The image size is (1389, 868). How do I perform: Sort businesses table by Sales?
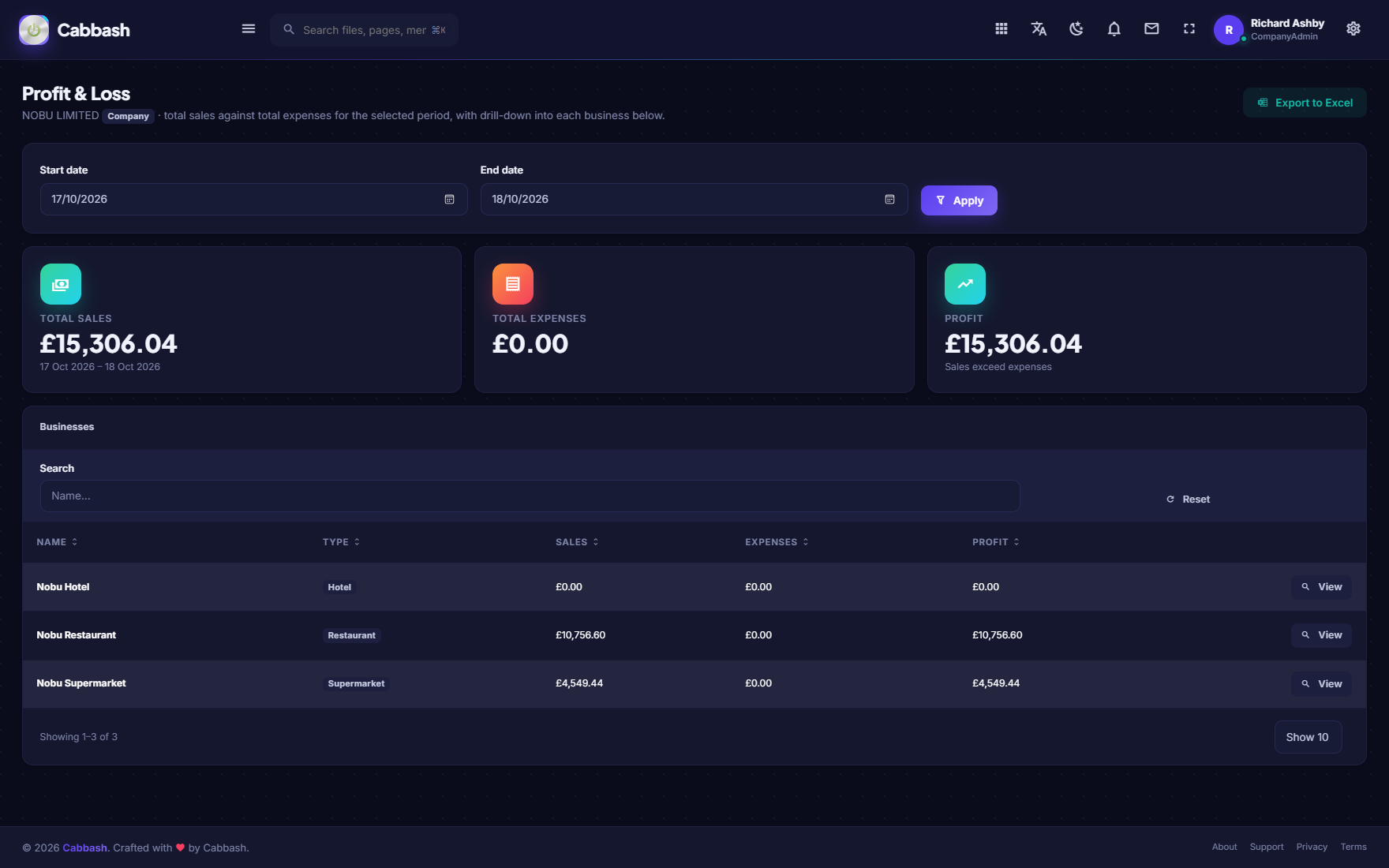coord(577,542)
